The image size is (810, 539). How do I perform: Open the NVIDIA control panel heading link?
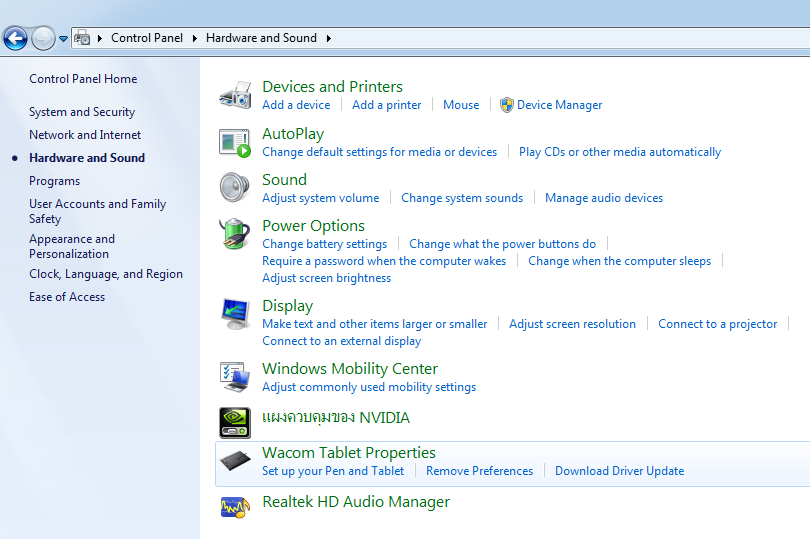[336, 418]
